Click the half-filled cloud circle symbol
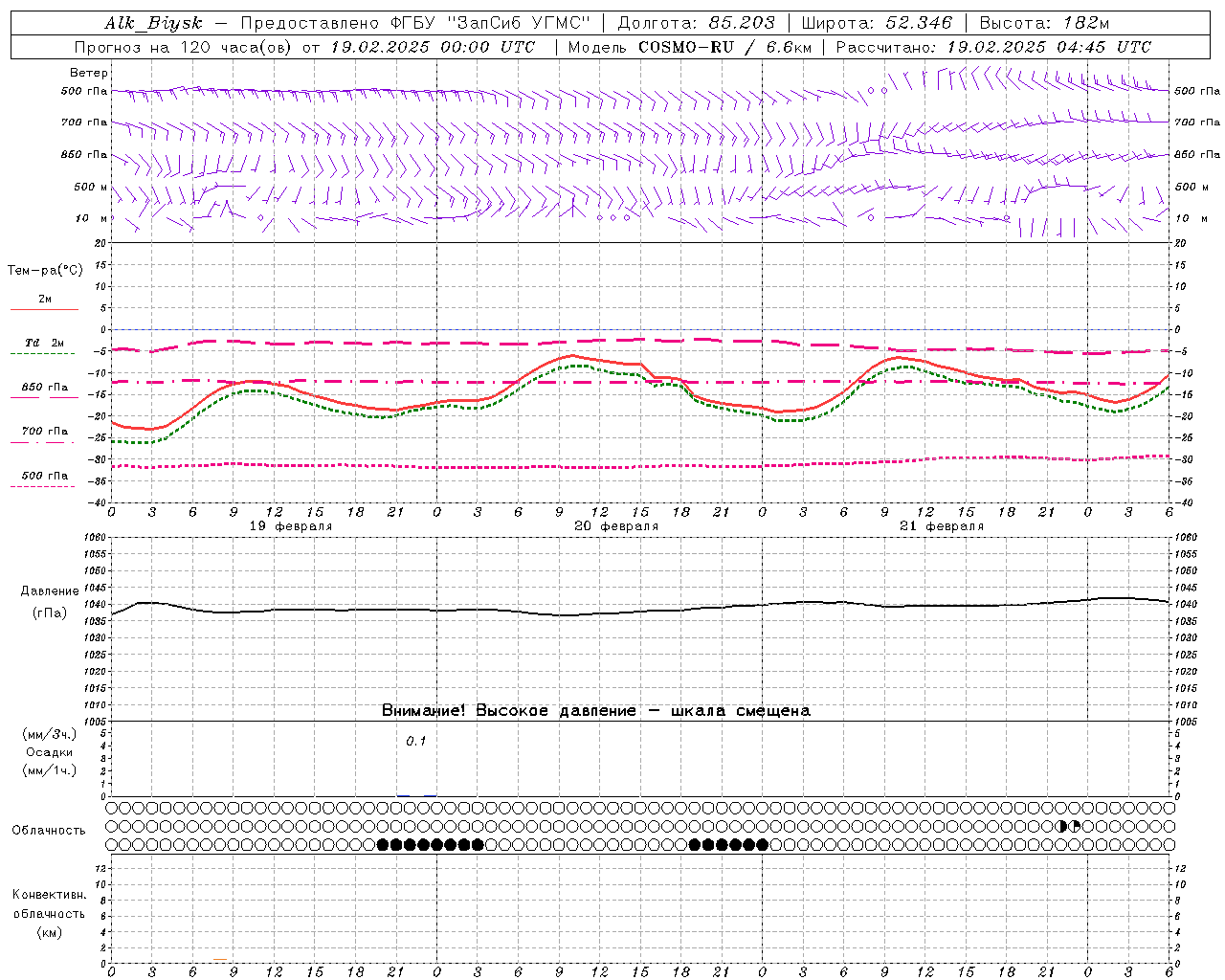Viewport: 1225px width, 980px height. (x=1062, y=826)
